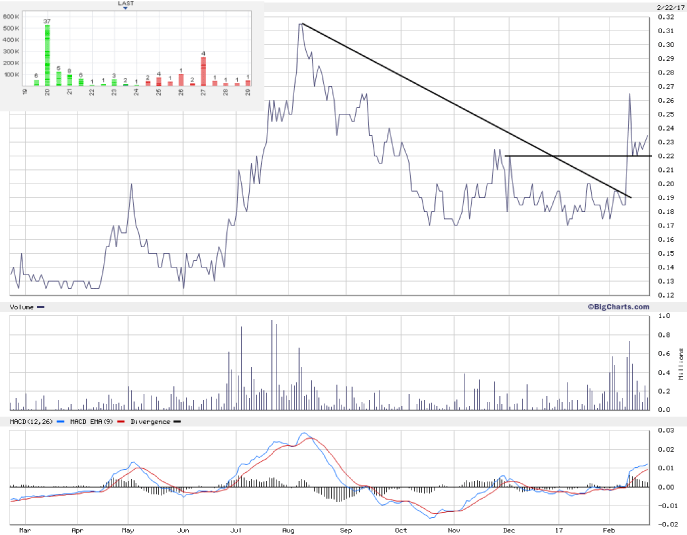Click the Dec label on the time axis

pyautogui.click(x=508, y=525)
